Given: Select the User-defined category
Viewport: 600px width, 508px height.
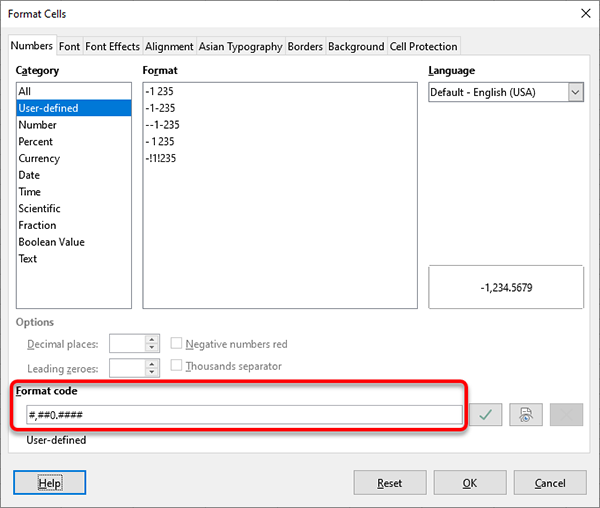Looking at the screenshot, I should (74, 108).
